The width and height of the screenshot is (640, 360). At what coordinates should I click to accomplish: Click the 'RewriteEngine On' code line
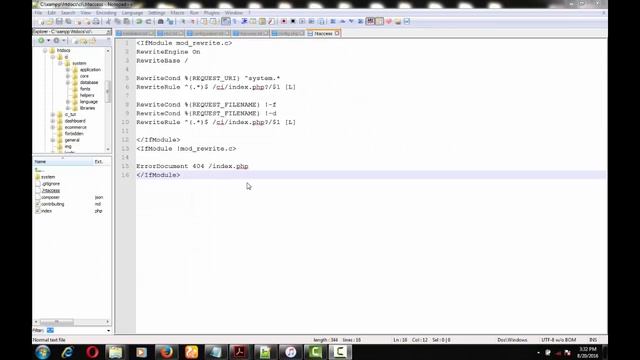pos(168,52)
